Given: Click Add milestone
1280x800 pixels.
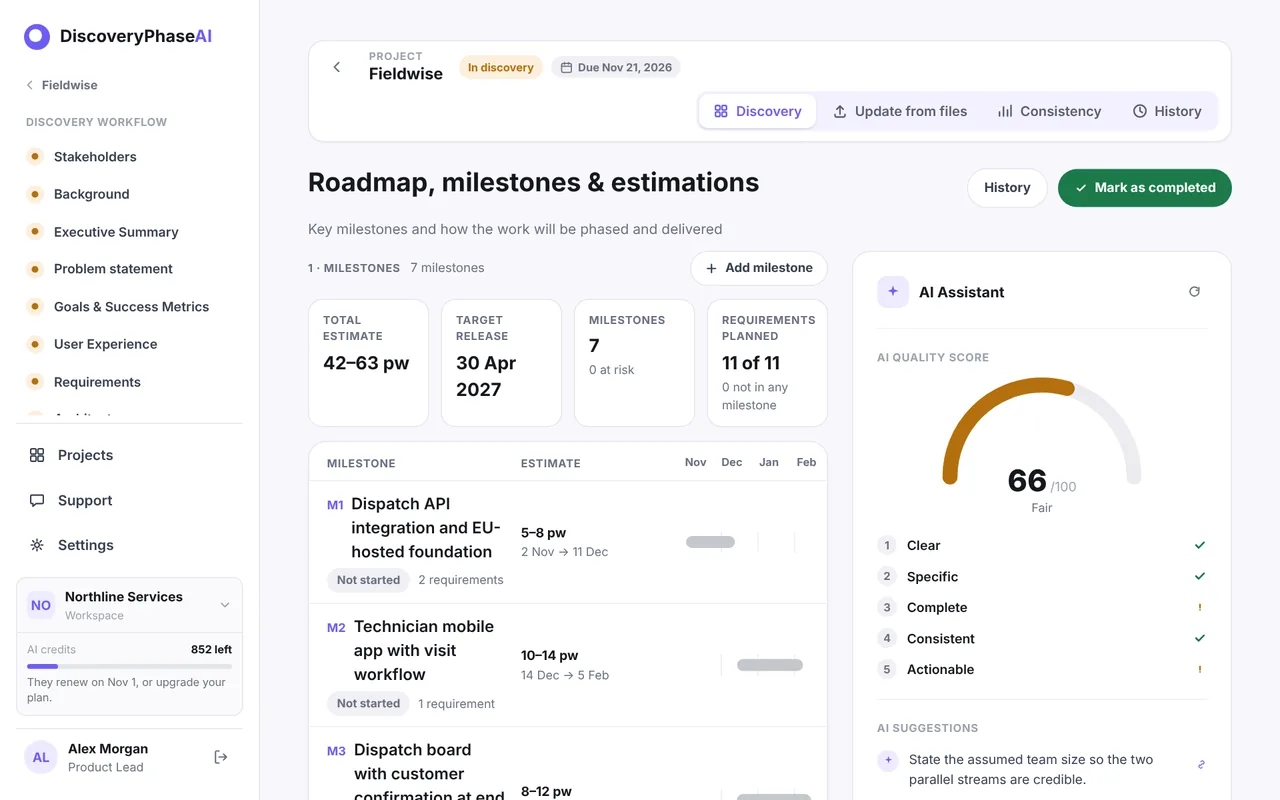Looking at the screenshot, I should pos(759,268).
